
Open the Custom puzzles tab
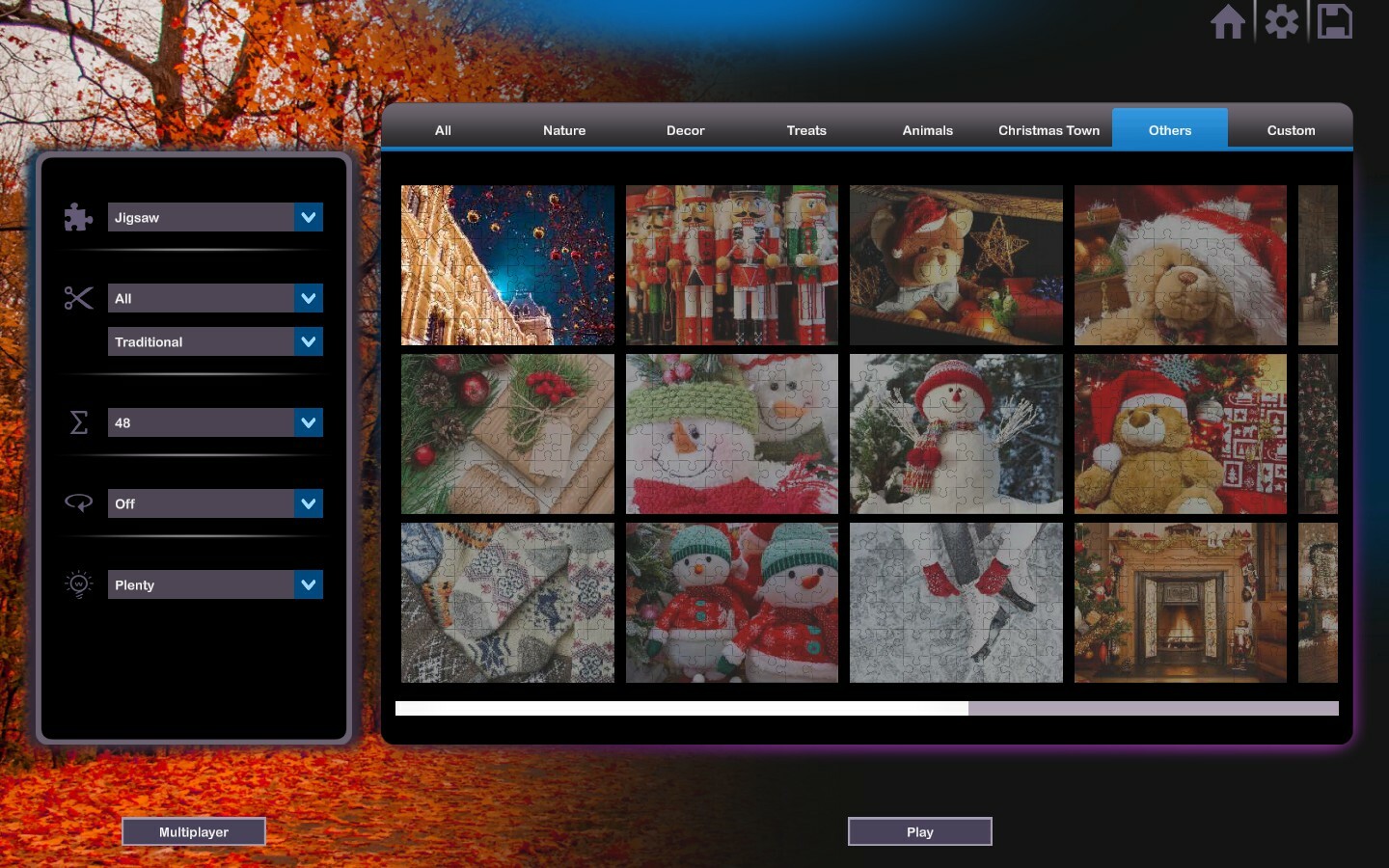1291,129
